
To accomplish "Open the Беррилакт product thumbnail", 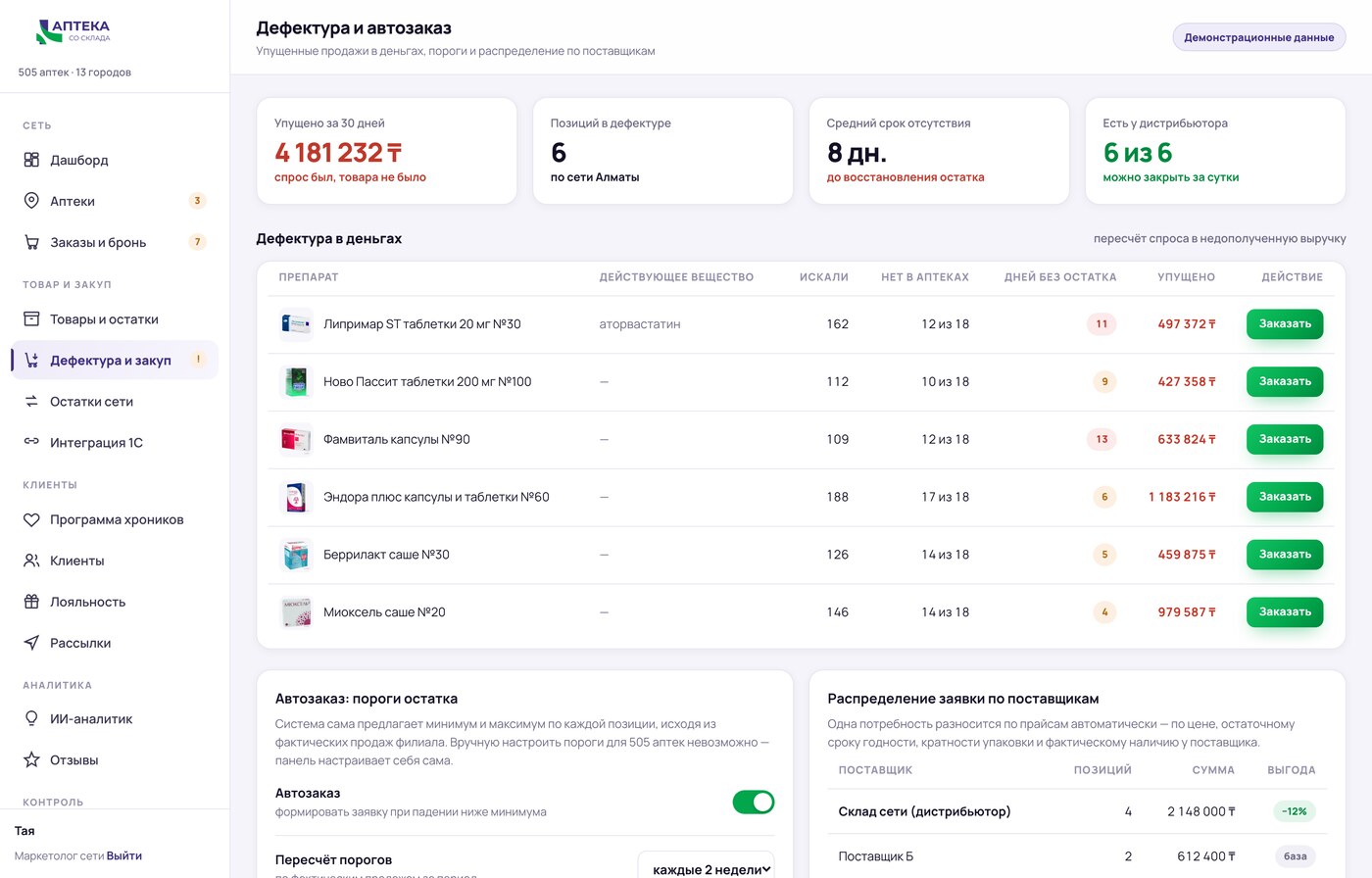I will tap(295, 555).
